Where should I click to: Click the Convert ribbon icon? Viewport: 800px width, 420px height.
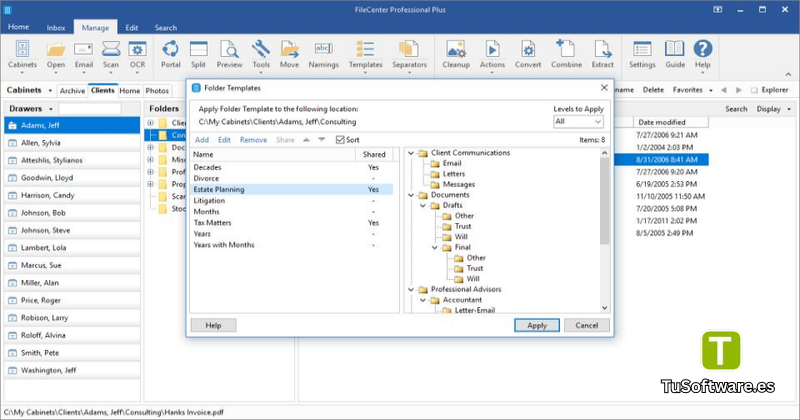(528, 55)
